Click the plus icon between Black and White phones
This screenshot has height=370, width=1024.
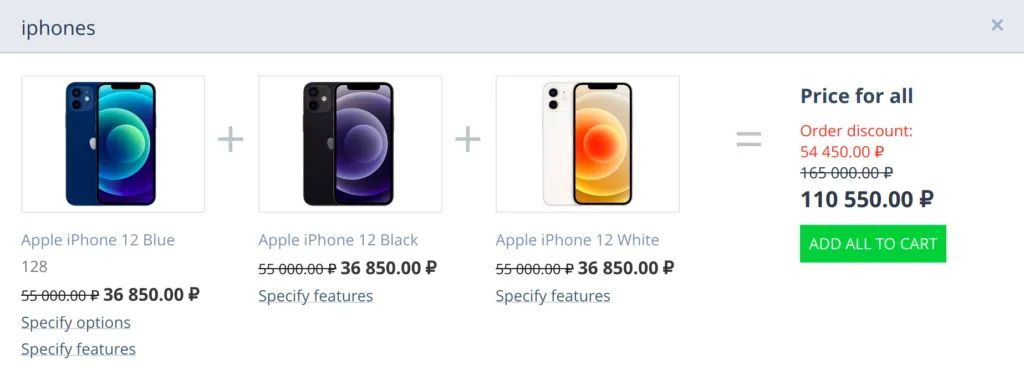(x=468, y=140)
